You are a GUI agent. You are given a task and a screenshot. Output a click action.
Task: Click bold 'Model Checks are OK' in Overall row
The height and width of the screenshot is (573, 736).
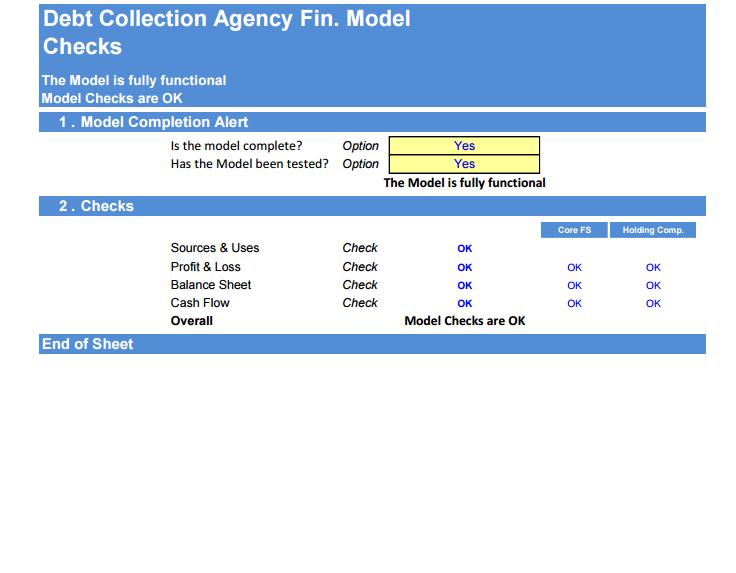coord(465,321)
